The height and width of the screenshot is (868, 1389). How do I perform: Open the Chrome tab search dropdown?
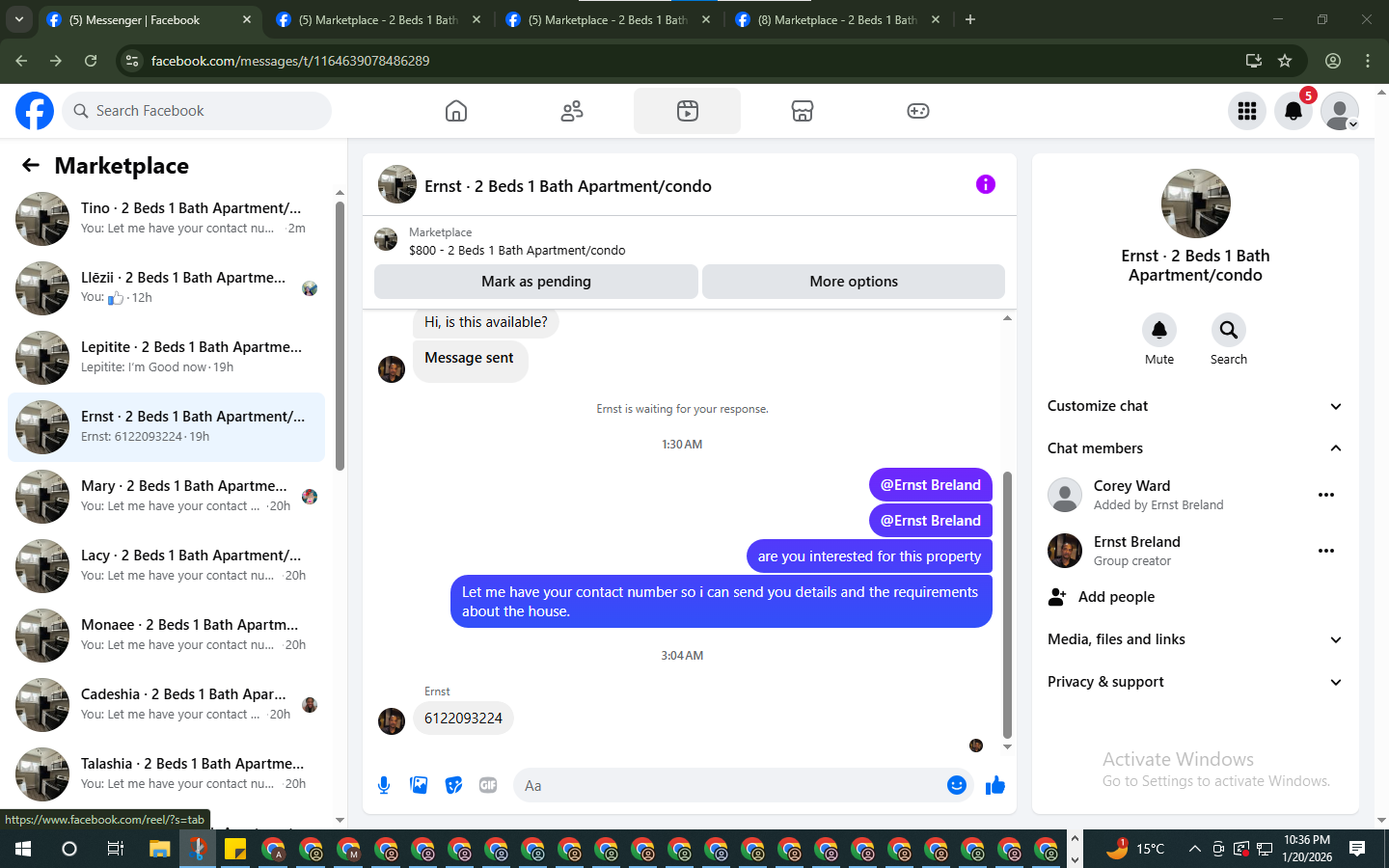(x=18, y=19)
